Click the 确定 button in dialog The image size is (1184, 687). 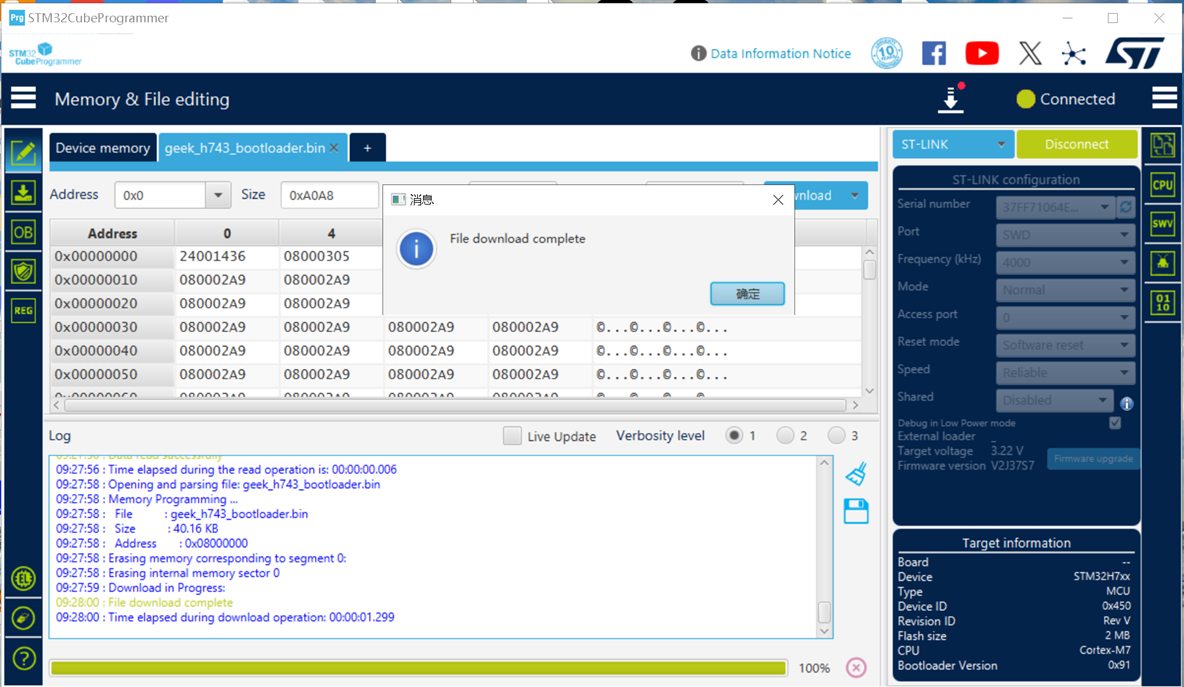747,294
